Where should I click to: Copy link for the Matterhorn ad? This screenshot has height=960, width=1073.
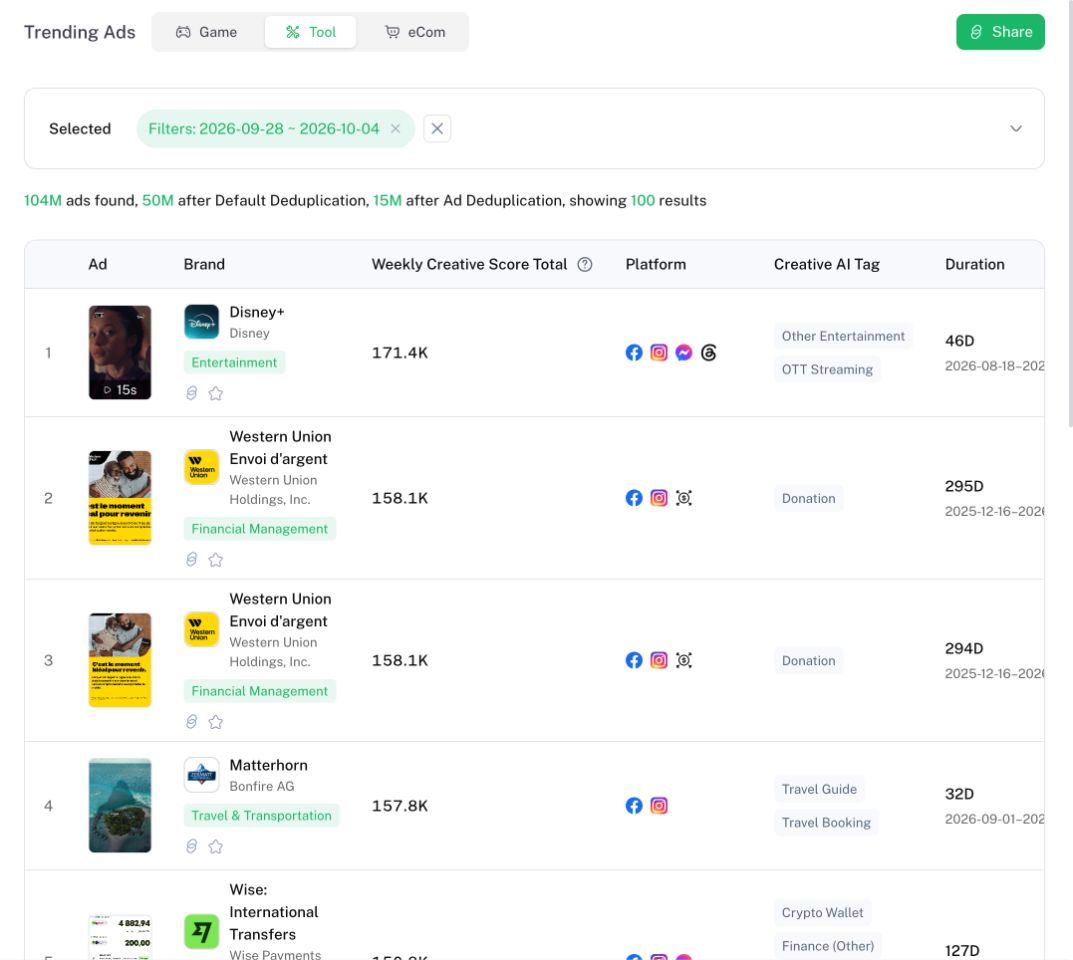pyautogui.click(x=192, y=846)
